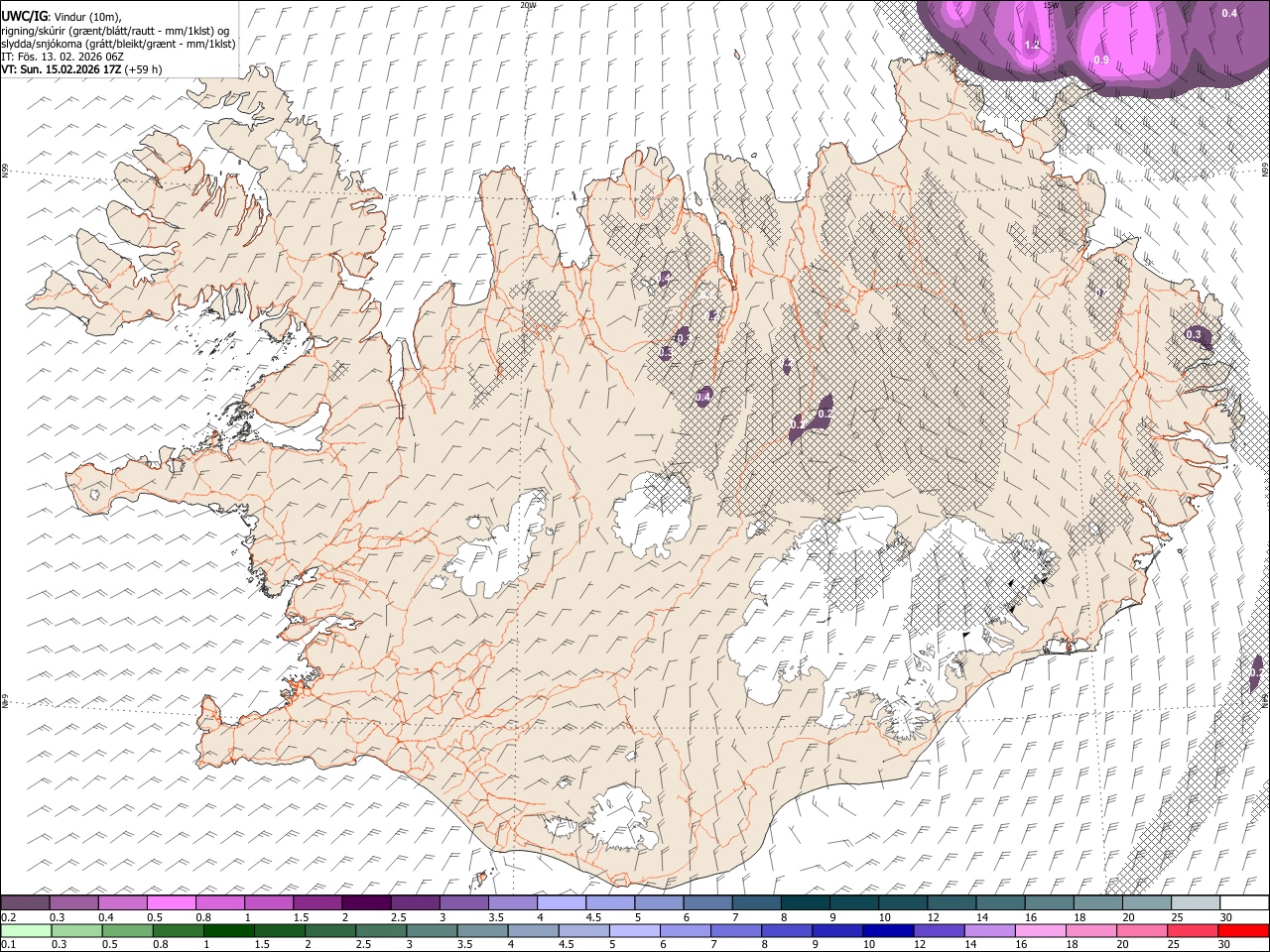Click the dark teal 8 swatch in top legend row

tap(805, 903)
